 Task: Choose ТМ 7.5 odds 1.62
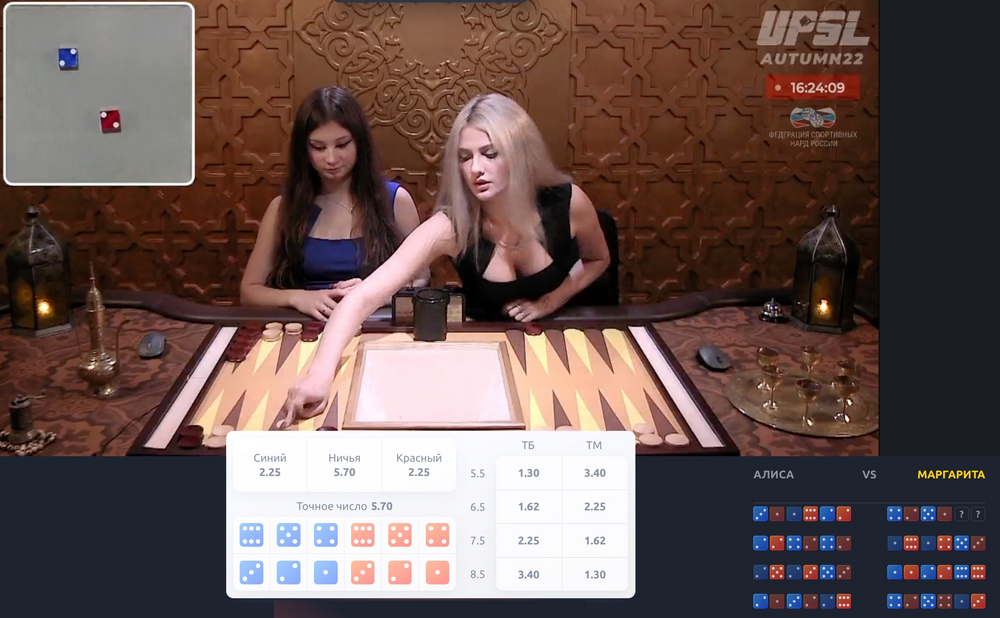coord(595,540)
